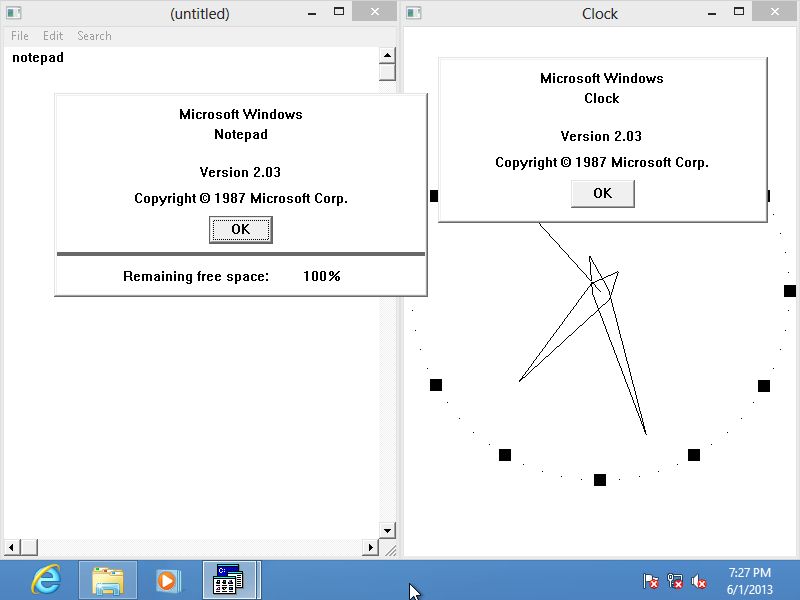The image size is (800, 600).
Task: Click the Notepad vertical scroll thumb
Action: (387, 72)
